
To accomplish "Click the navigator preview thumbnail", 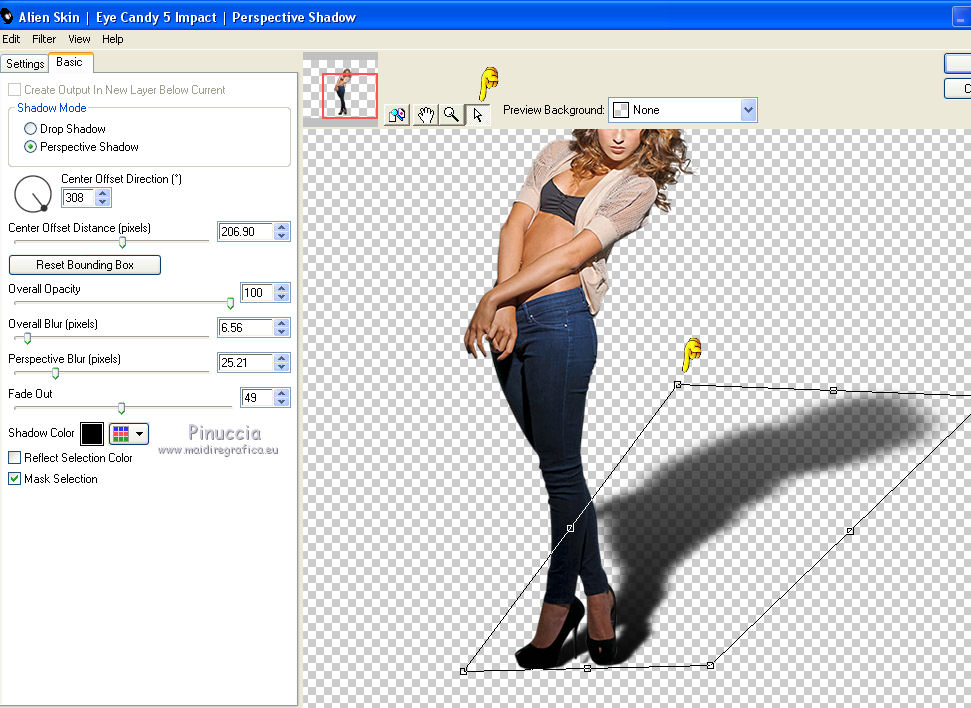I will 340,90.
